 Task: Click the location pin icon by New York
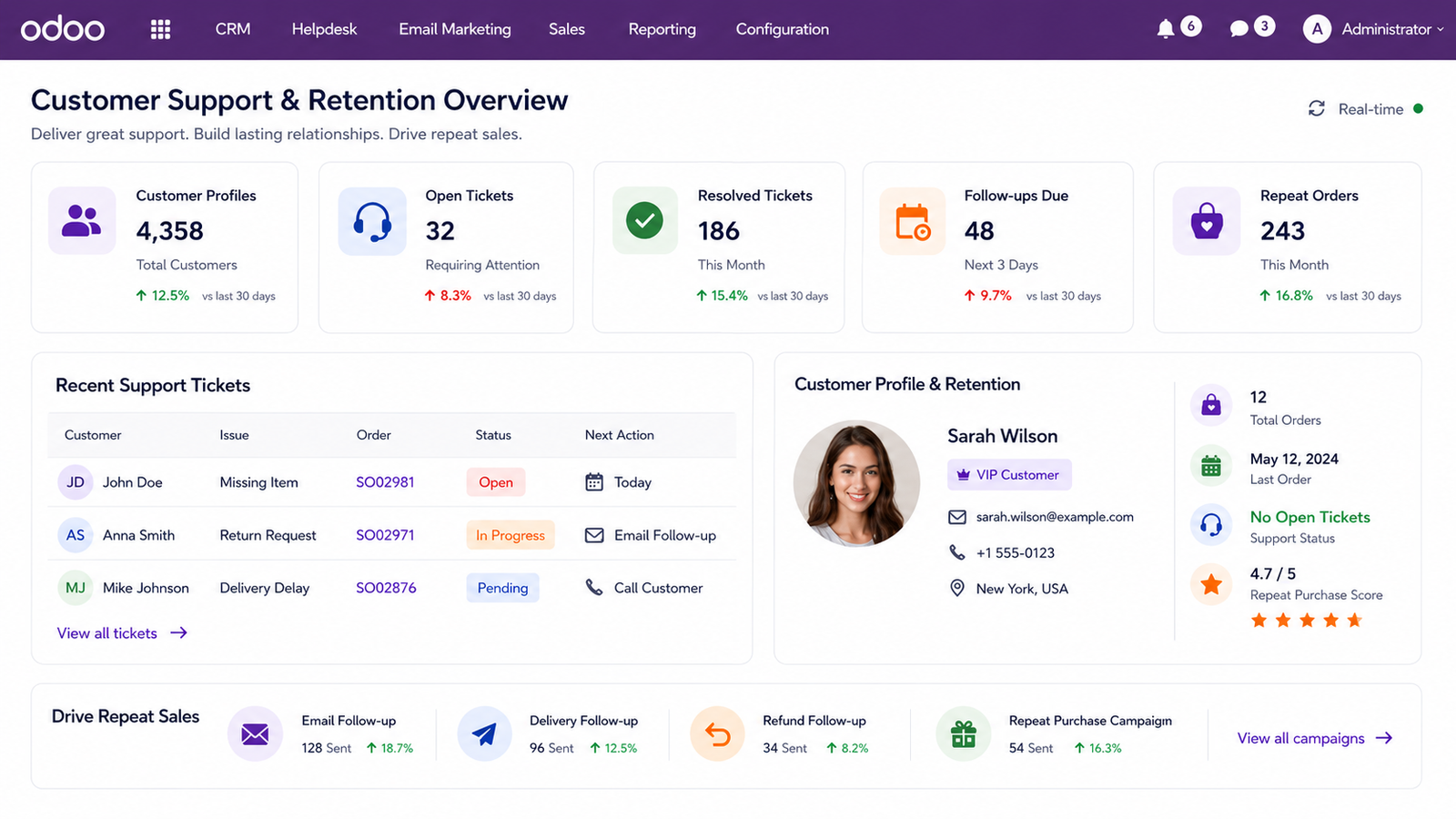[x=957, y=588]
